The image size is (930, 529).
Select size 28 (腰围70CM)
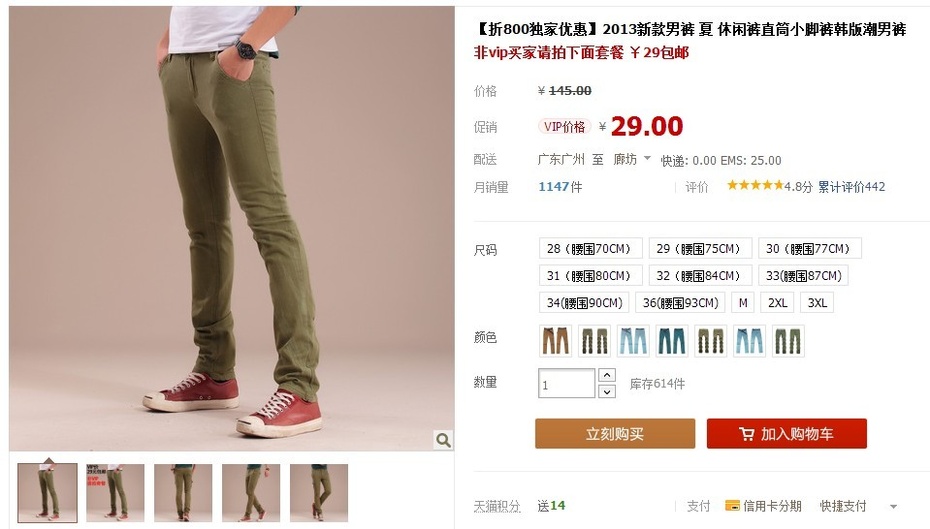[x=590, y=248]
